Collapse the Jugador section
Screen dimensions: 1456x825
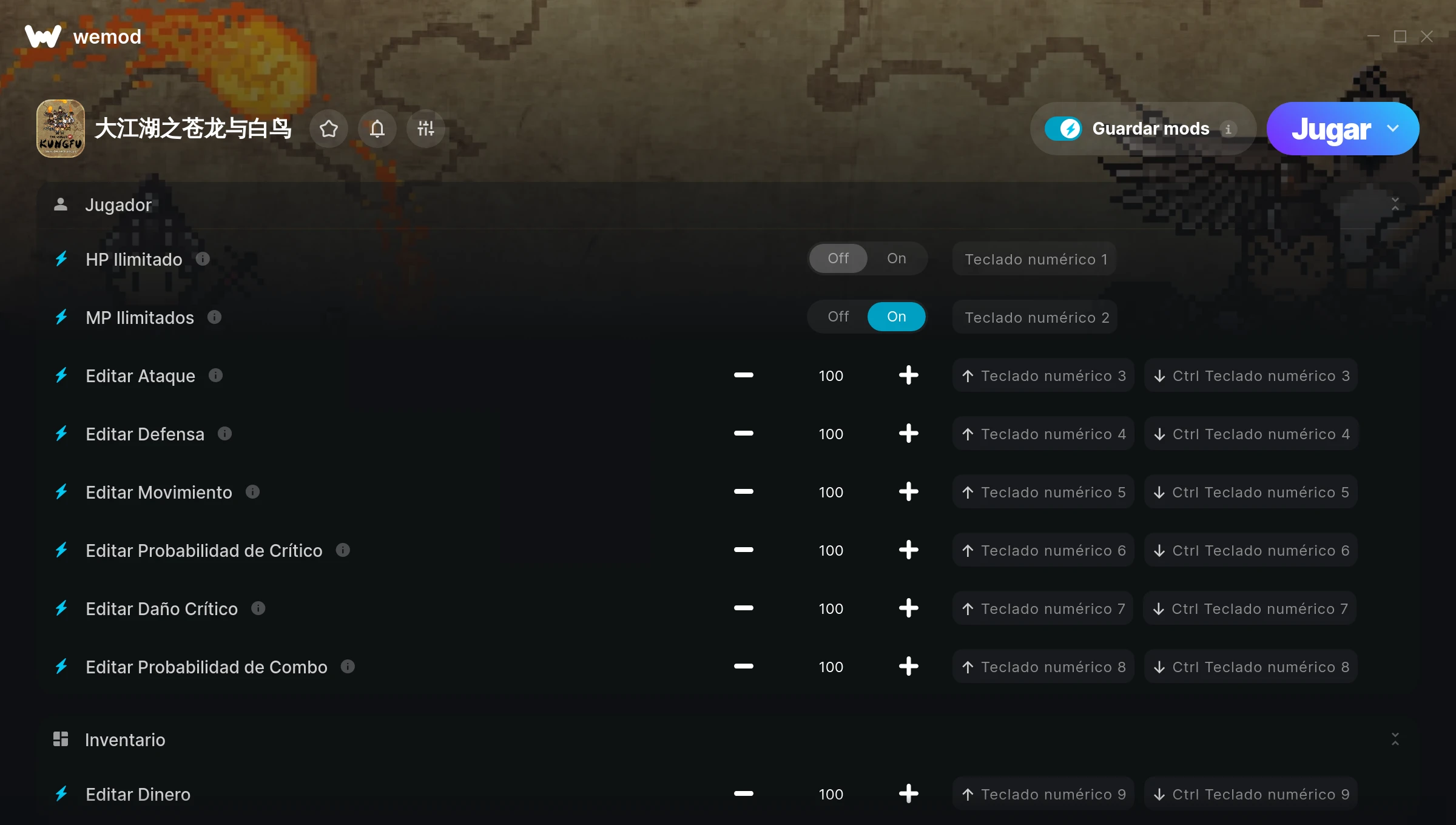1395,204
